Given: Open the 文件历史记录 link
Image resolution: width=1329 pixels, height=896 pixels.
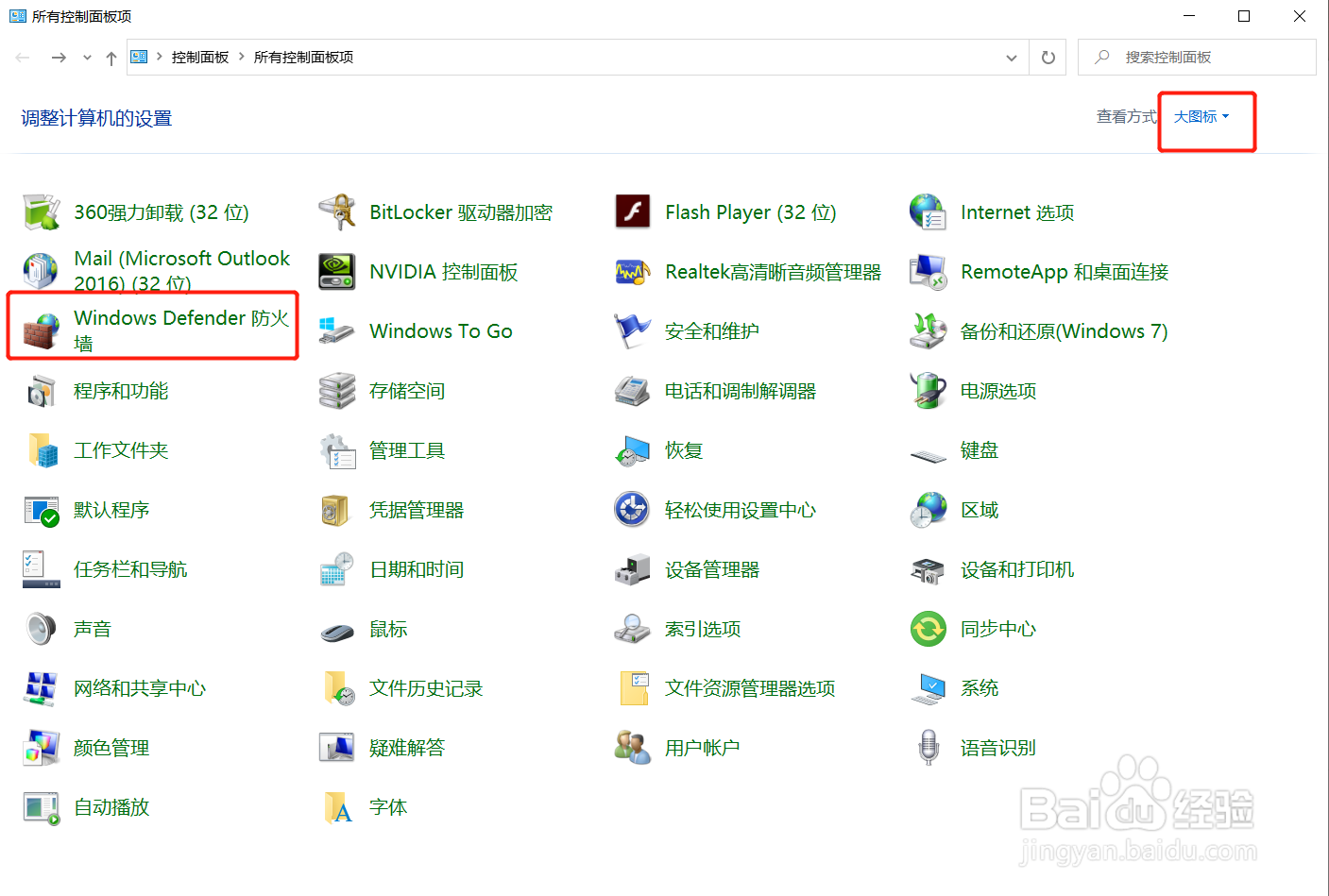Looking at the screenshot, I should [426, 688].
